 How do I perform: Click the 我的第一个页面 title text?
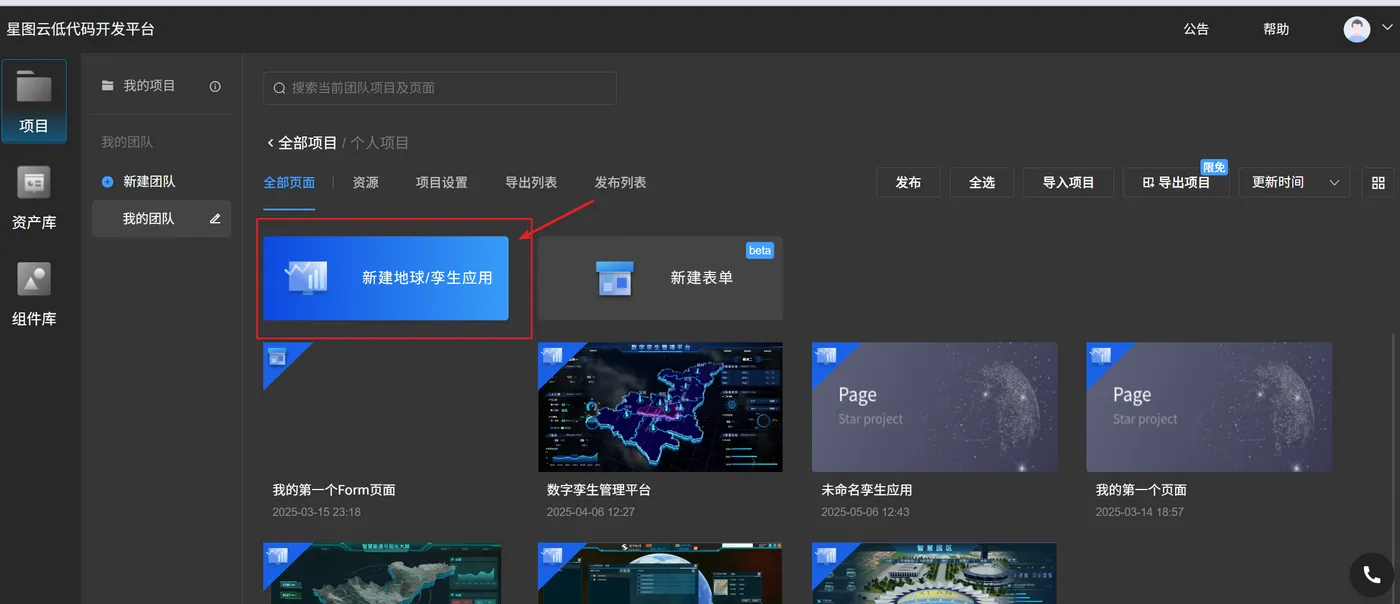point(1141,490)
